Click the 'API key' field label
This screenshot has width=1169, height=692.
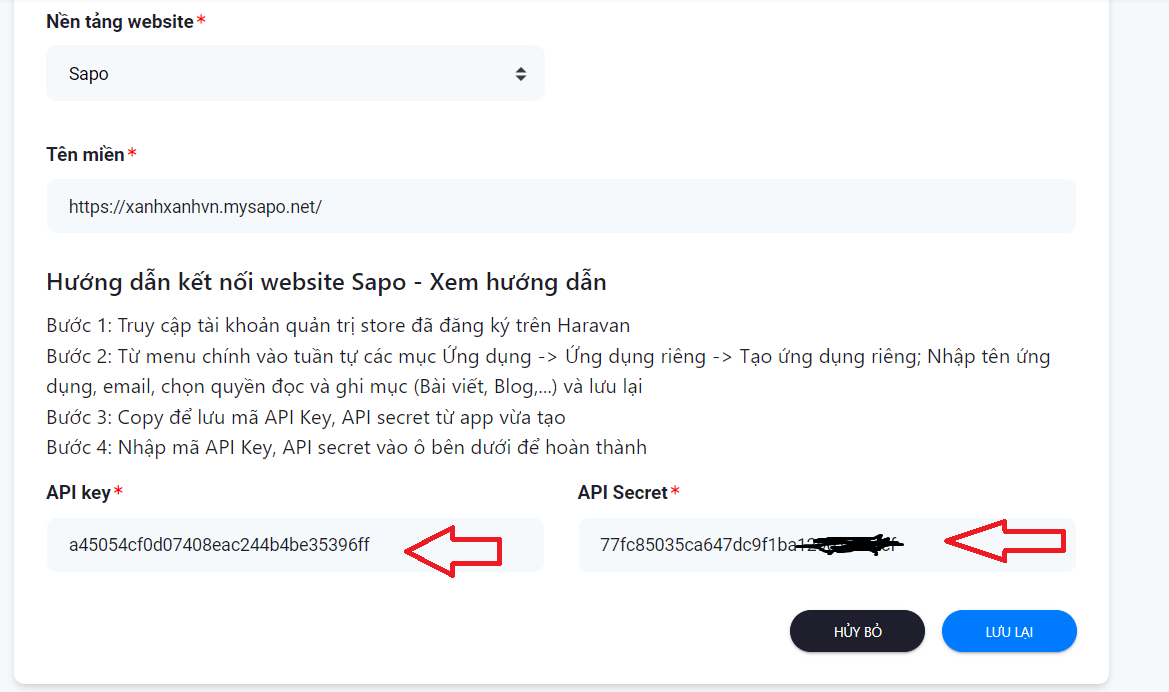click(x=78, y=493)
